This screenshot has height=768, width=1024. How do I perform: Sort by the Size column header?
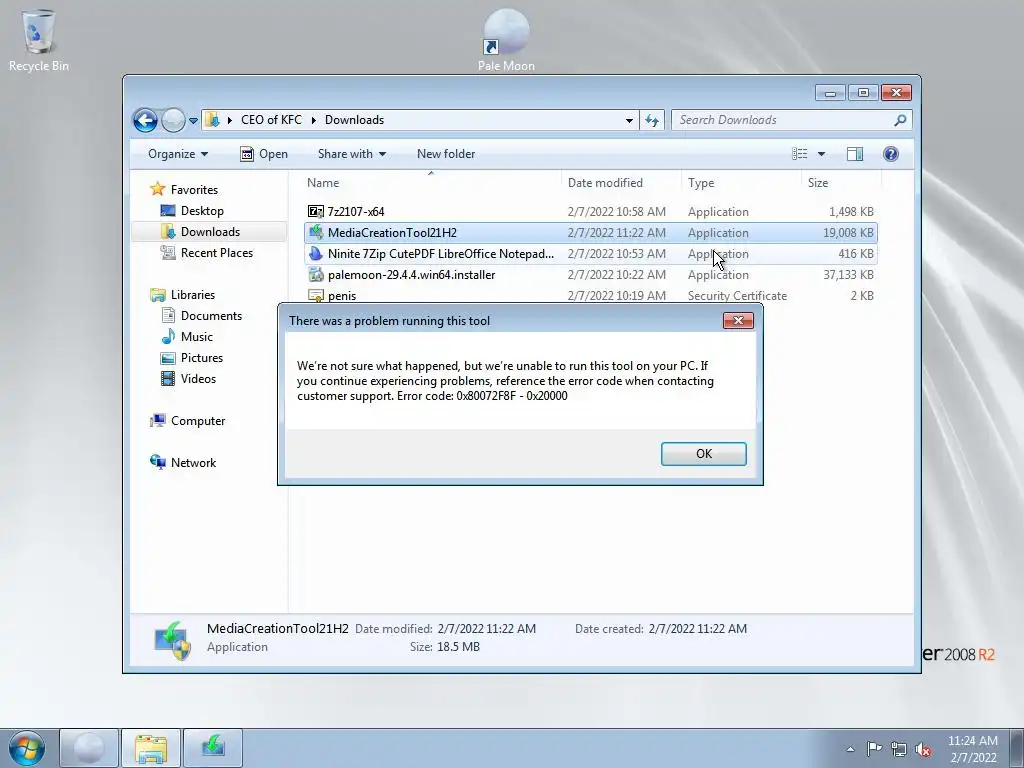tap(841, 183)
